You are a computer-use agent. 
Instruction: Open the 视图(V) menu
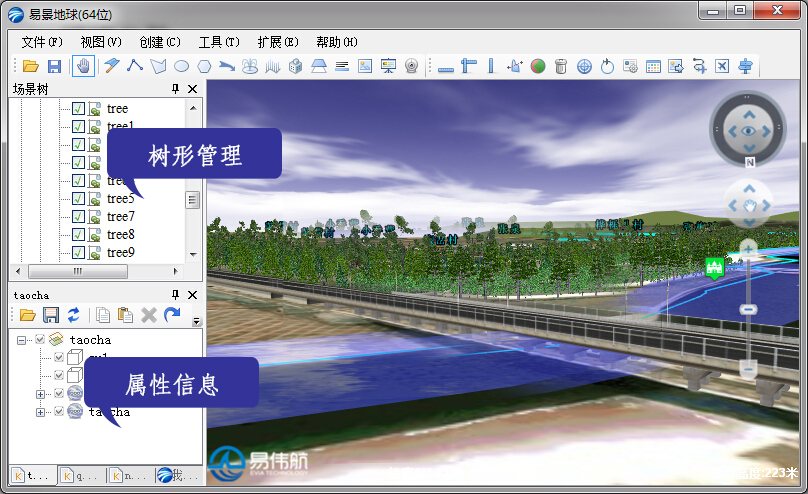pyautogui.click(x=101, y=42)
